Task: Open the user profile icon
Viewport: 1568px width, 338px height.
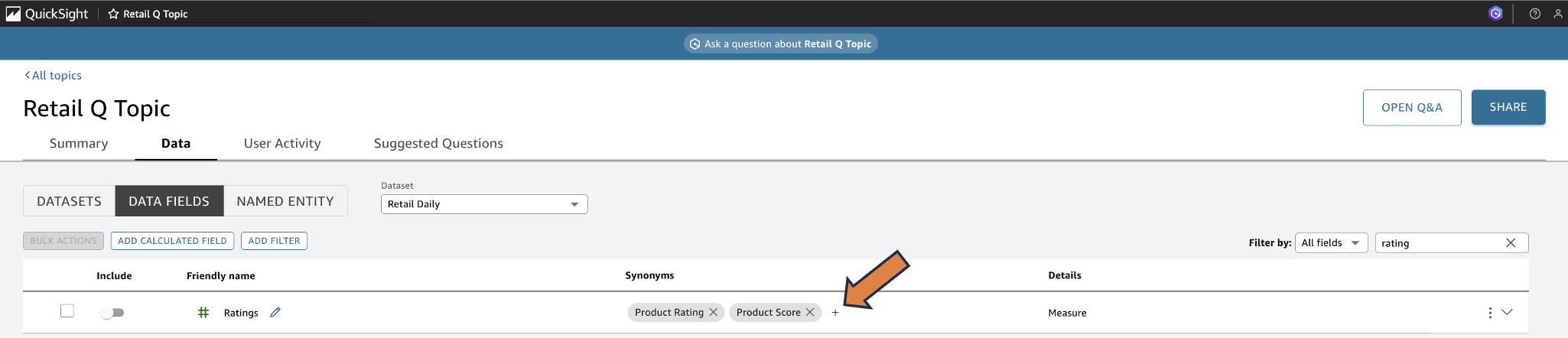Action: point(1558,14)
